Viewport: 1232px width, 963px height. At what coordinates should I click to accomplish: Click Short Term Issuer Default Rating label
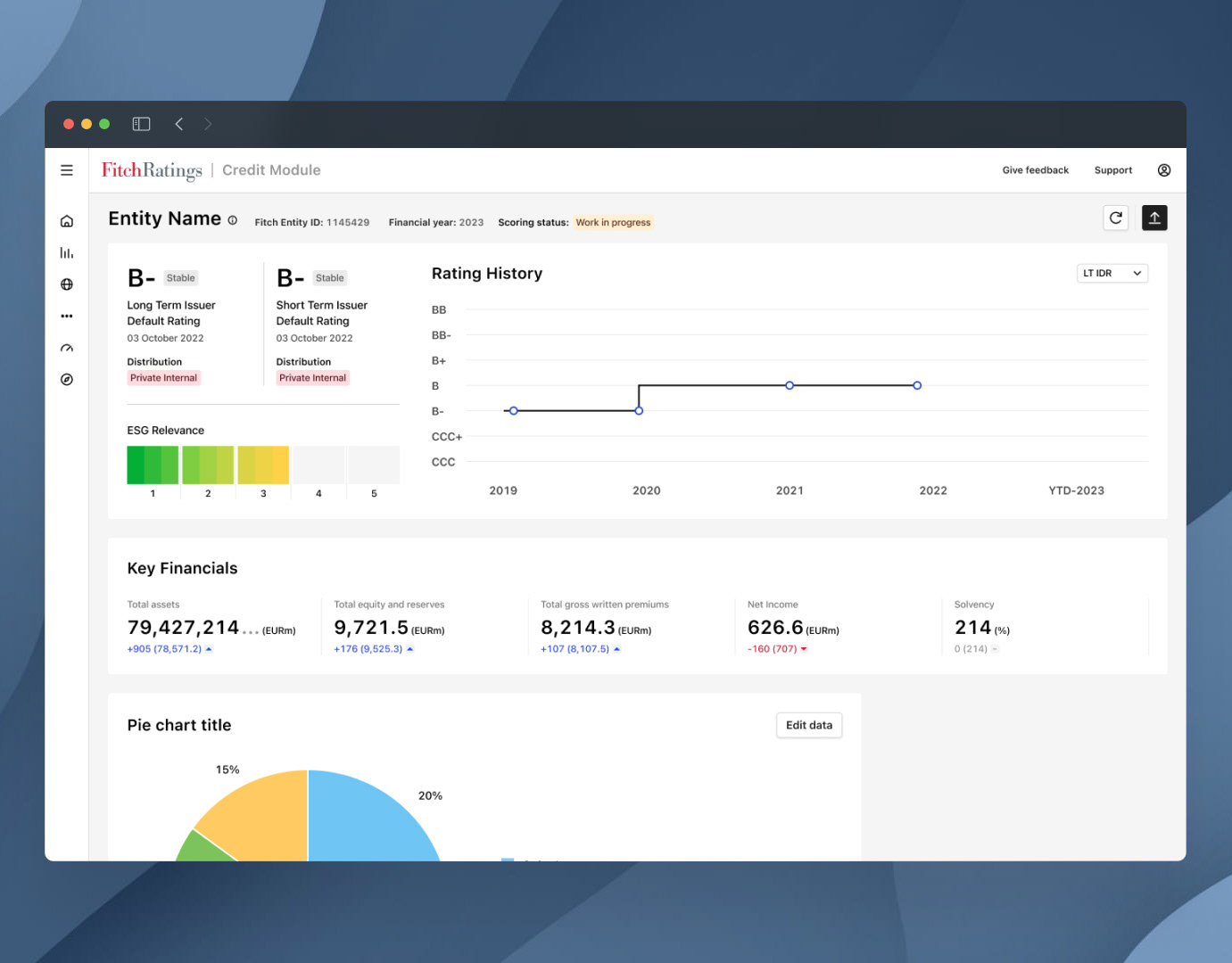coord(322,313)
